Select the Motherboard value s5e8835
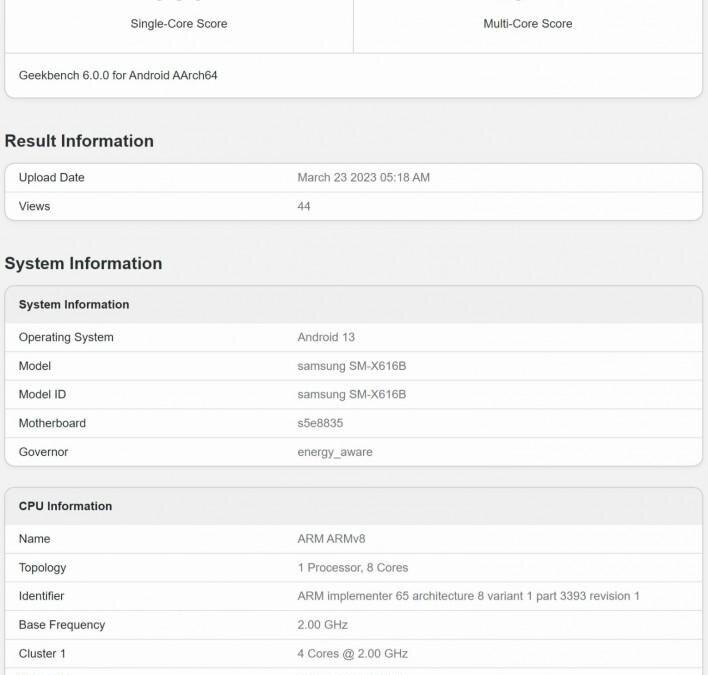The height and width of the screenshot is (675, 708). 320,423
